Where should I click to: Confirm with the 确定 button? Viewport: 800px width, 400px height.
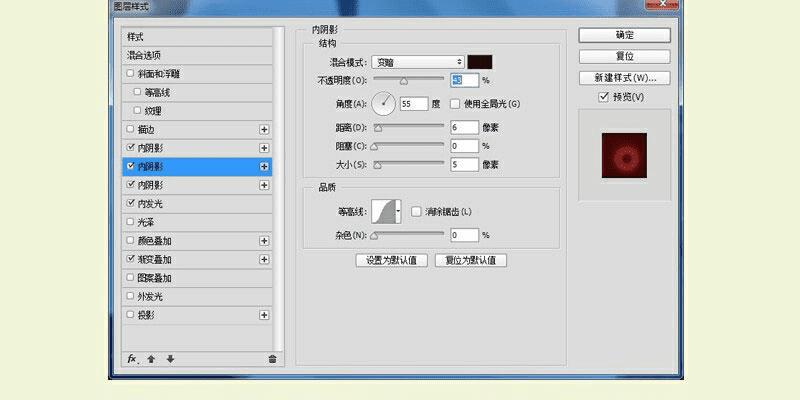(x=624, y=35)
